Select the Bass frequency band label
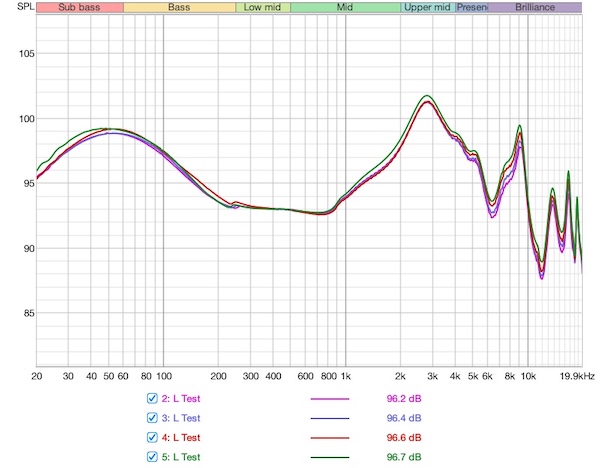The image size is (600, 468). coord(179,7)
